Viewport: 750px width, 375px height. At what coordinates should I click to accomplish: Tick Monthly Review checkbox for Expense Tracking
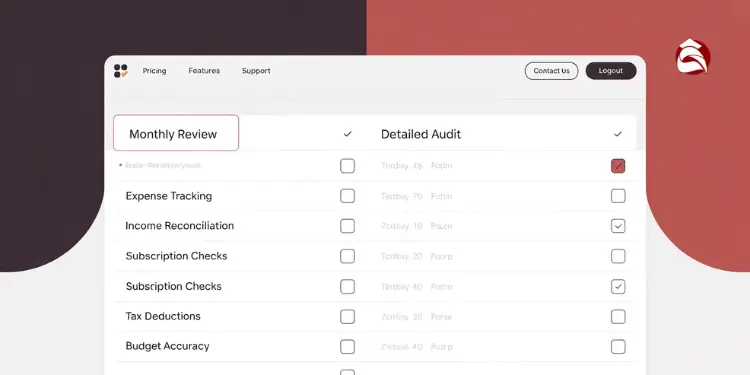(x=347, y=196)
